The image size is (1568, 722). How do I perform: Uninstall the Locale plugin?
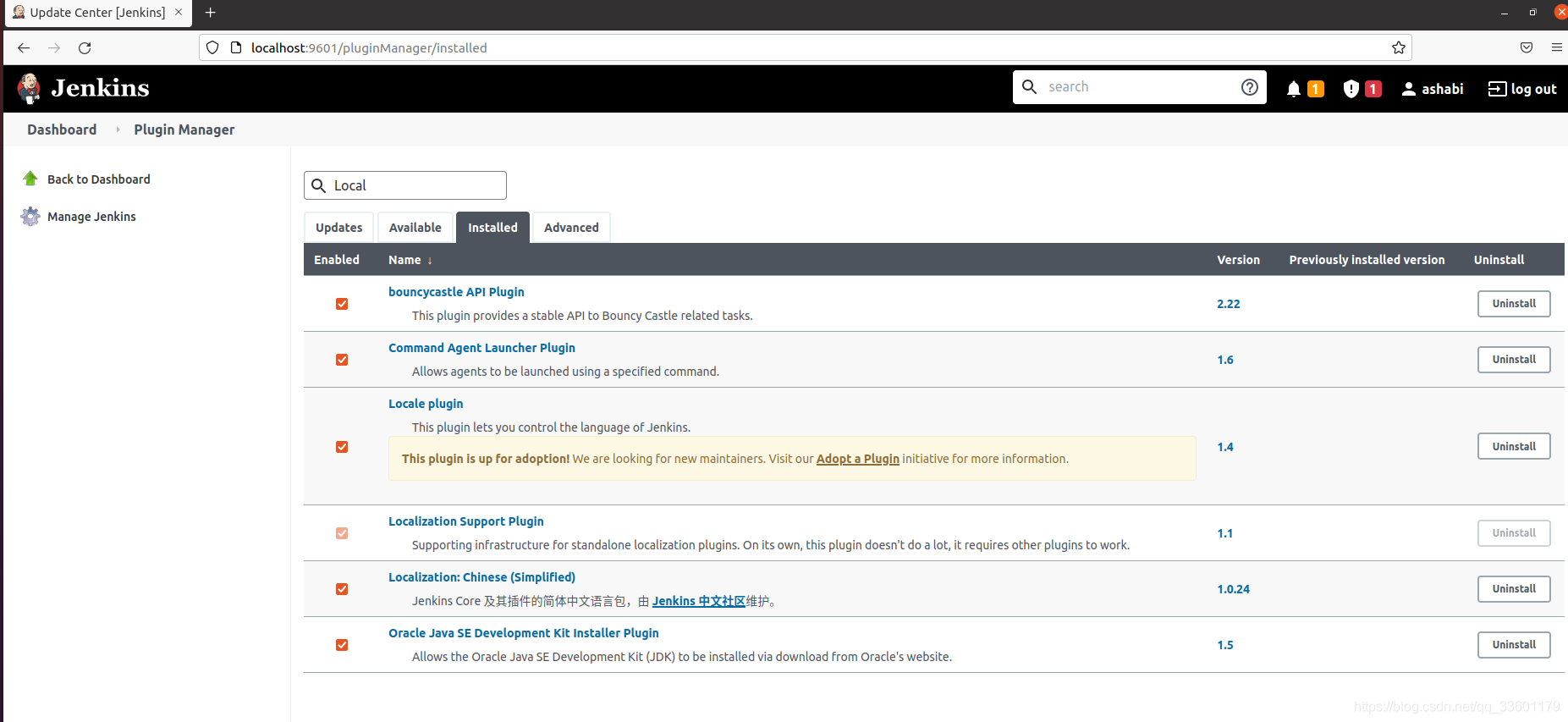click(x=1514, y=447)
